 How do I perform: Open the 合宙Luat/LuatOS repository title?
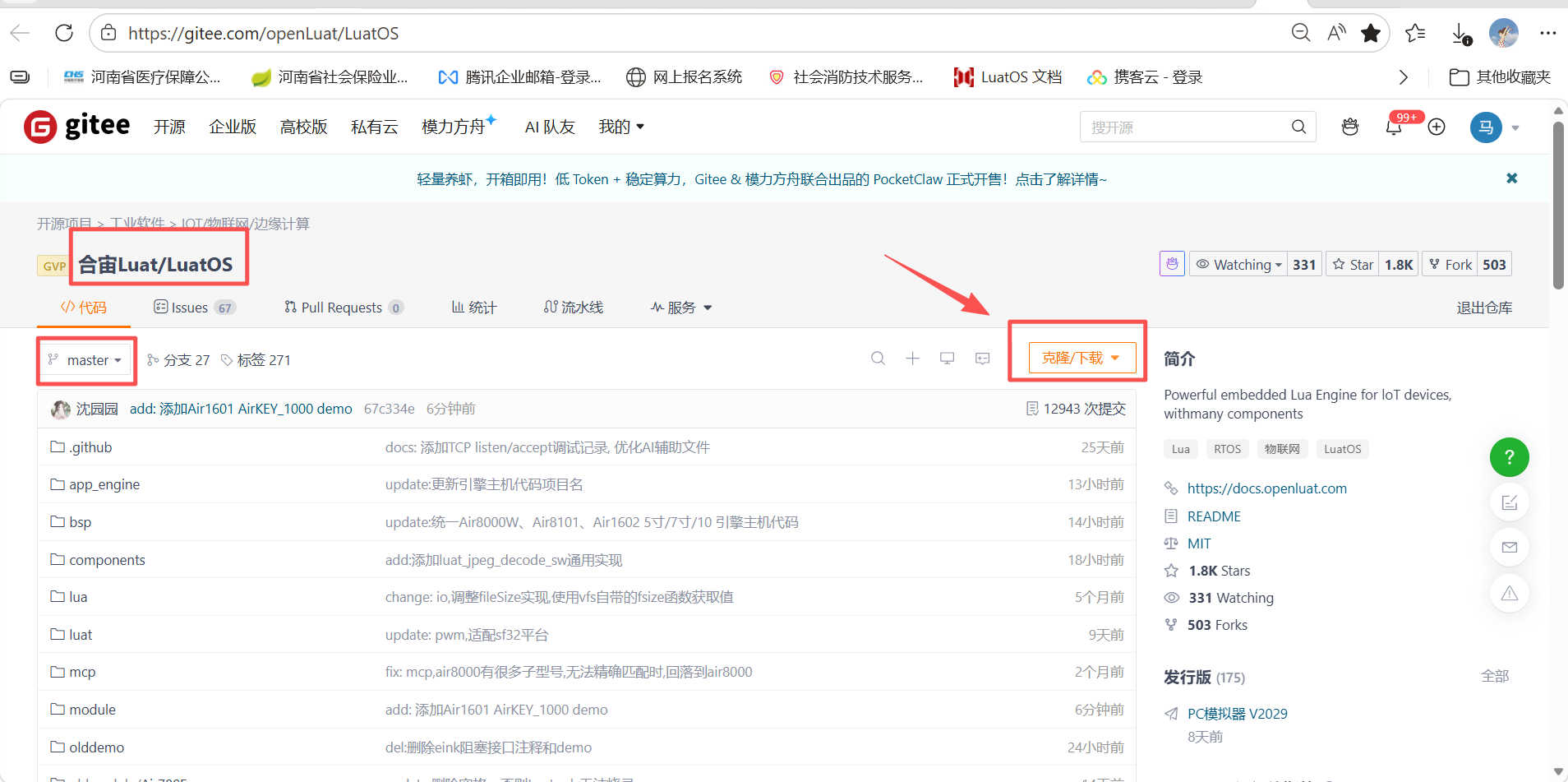click(155, 265)
